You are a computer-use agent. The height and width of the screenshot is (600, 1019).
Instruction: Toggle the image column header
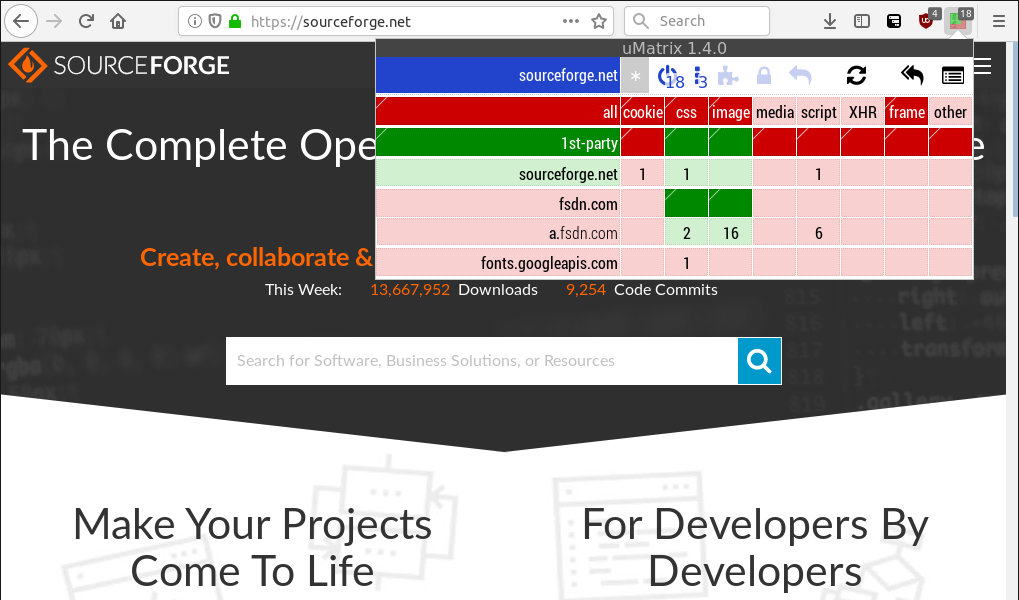(730, 112)
